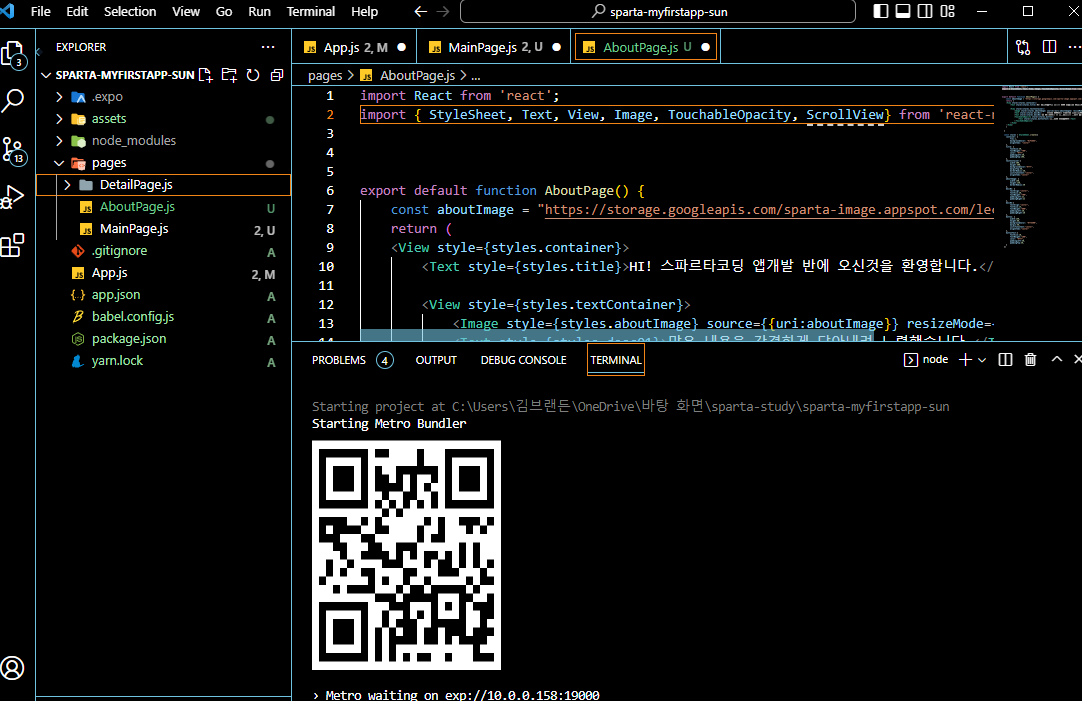
Task: Select the node terminal instance
Action: pos(926,359)
